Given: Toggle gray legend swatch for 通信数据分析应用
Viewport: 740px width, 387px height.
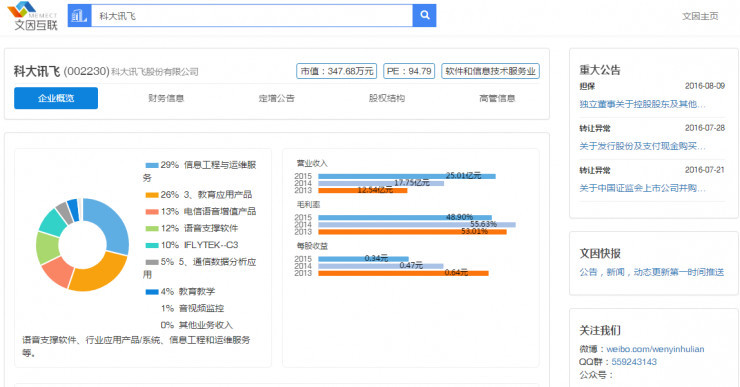Looking at the screenshot, I should point(151,262).
